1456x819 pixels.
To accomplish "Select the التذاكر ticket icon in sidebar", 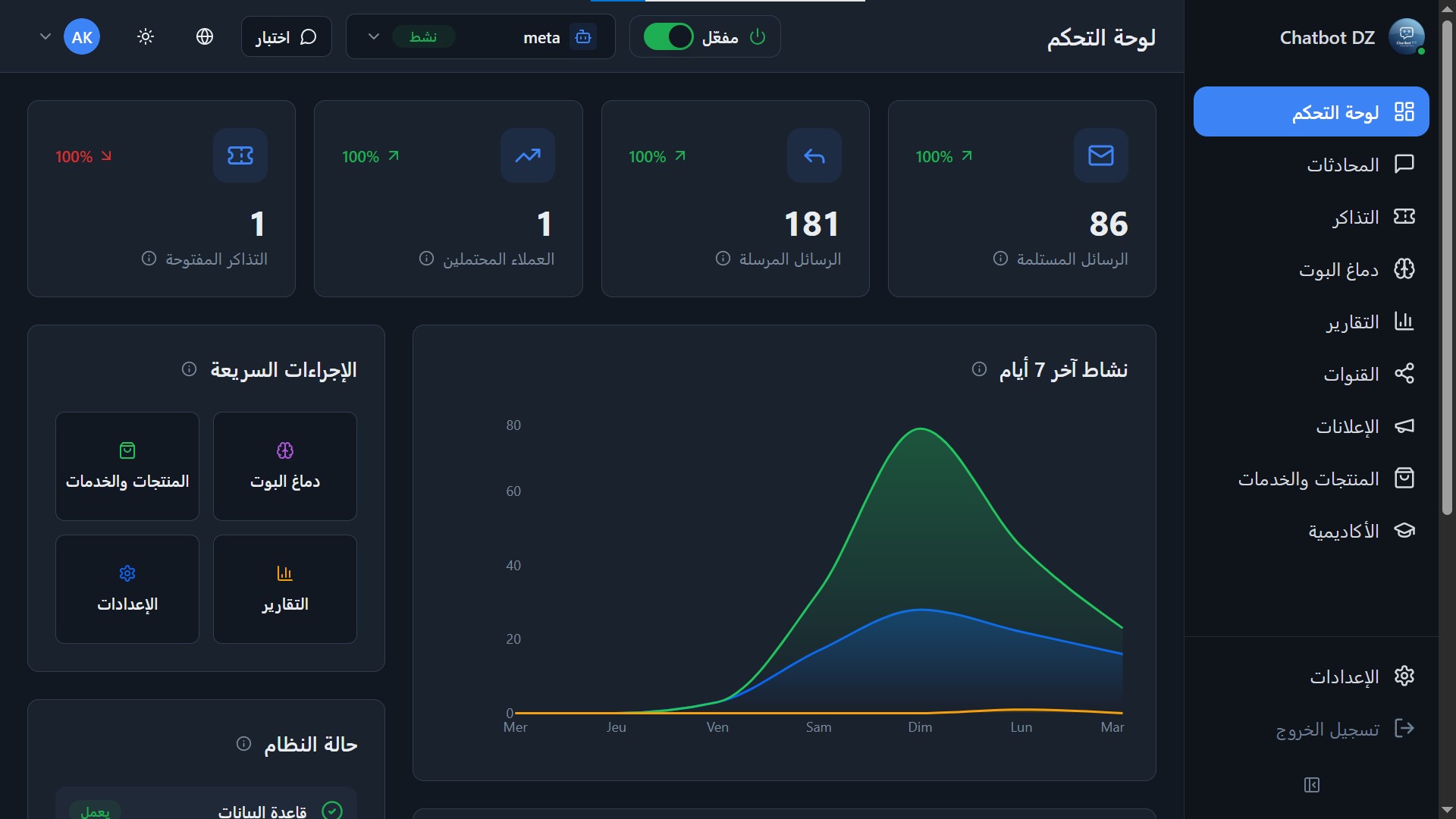I will 1404,217.
